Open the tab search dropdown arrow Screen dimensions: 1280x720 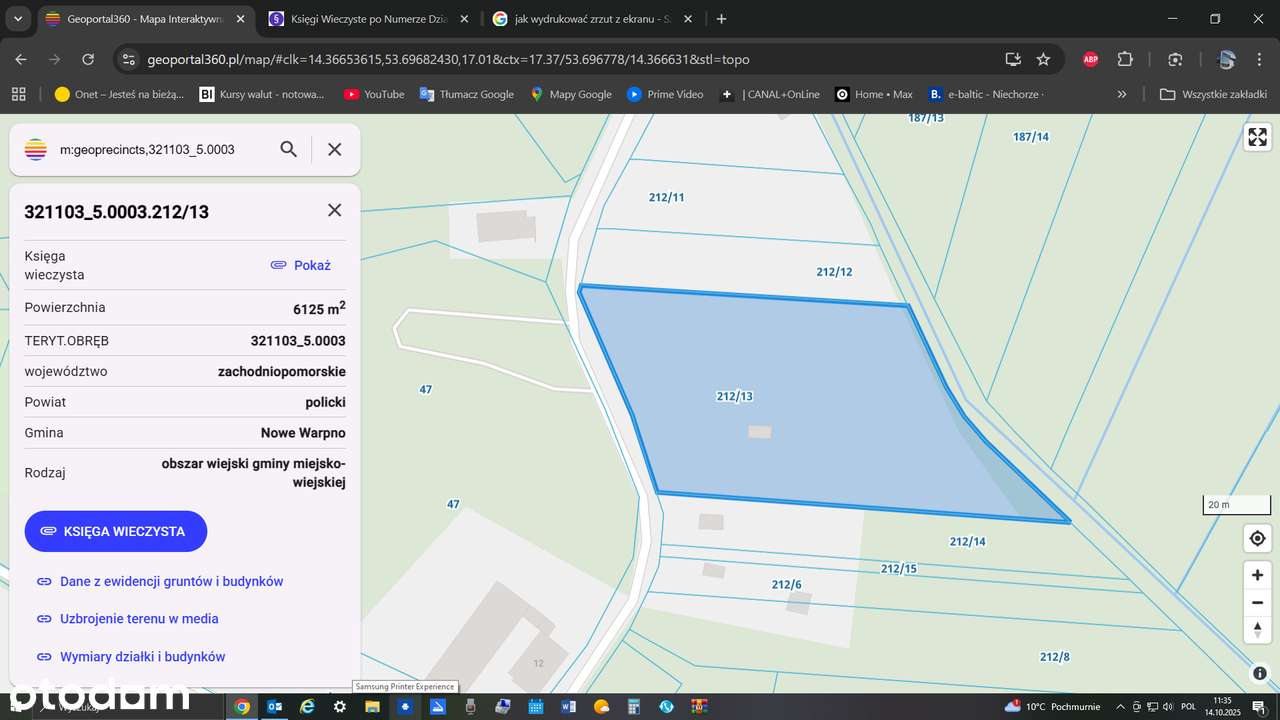[18, 19]
